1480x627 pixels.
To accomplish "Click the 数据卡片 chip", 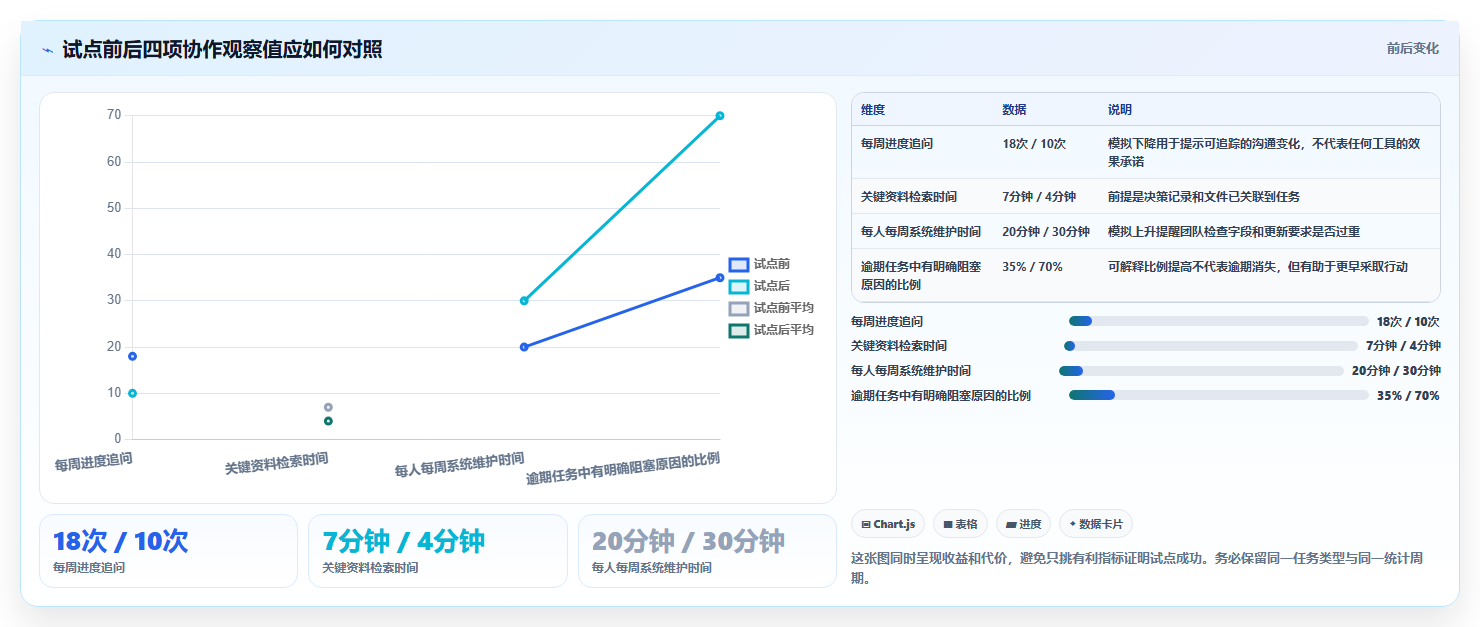I will point(1095,524).
